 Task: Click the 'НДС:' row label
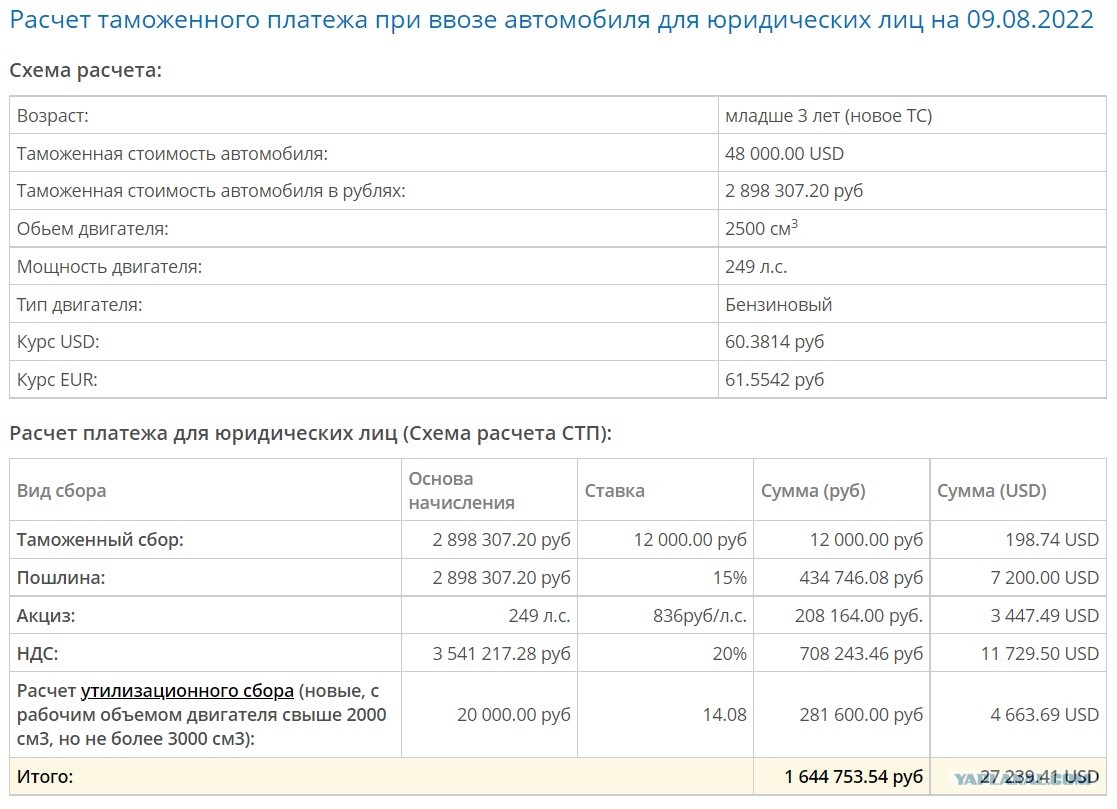tap(38, 654)
